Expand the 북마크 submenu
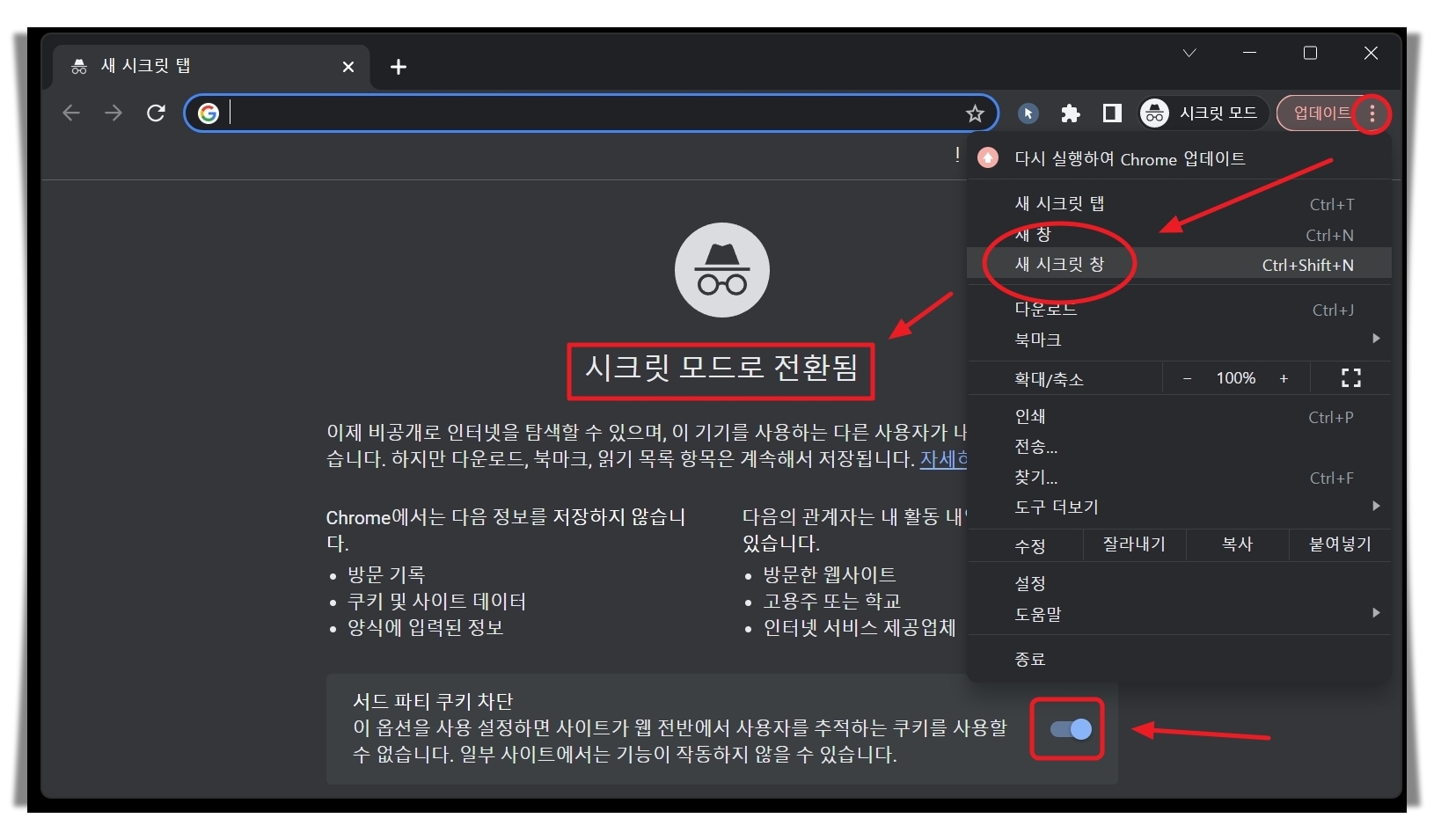 click(x=1179, y=340)
